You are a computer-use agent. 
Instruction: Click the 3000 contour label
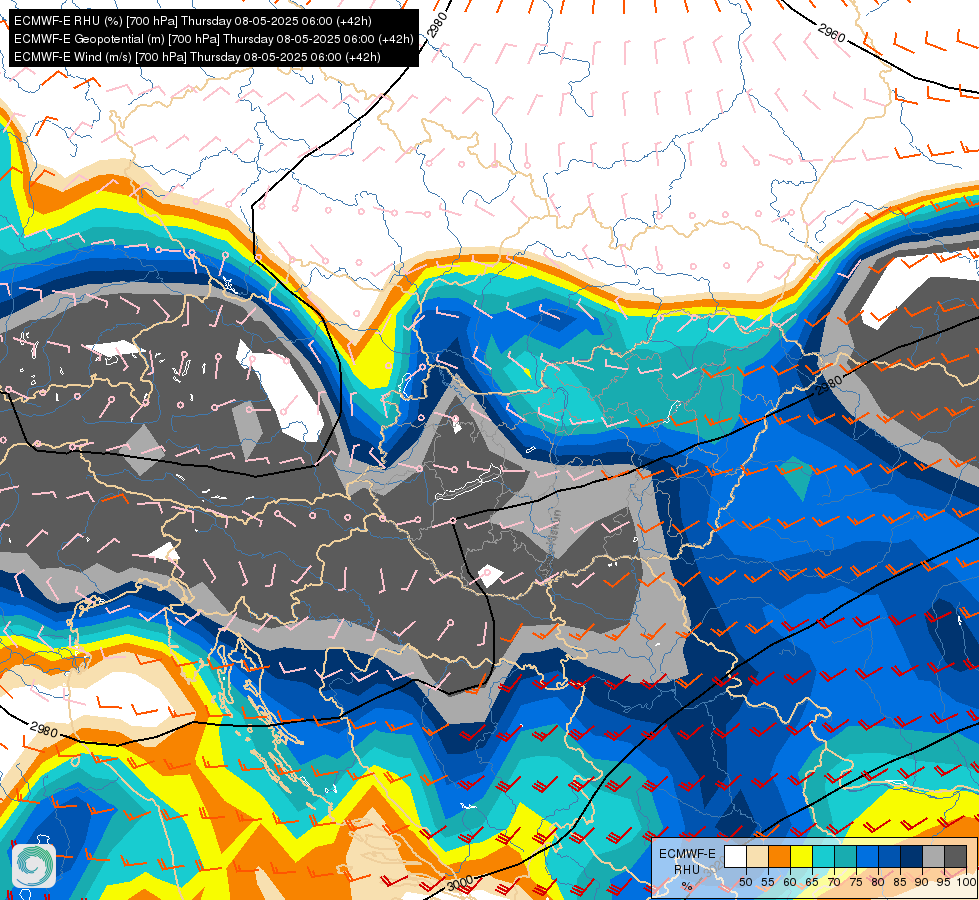(x=460, y=884)
